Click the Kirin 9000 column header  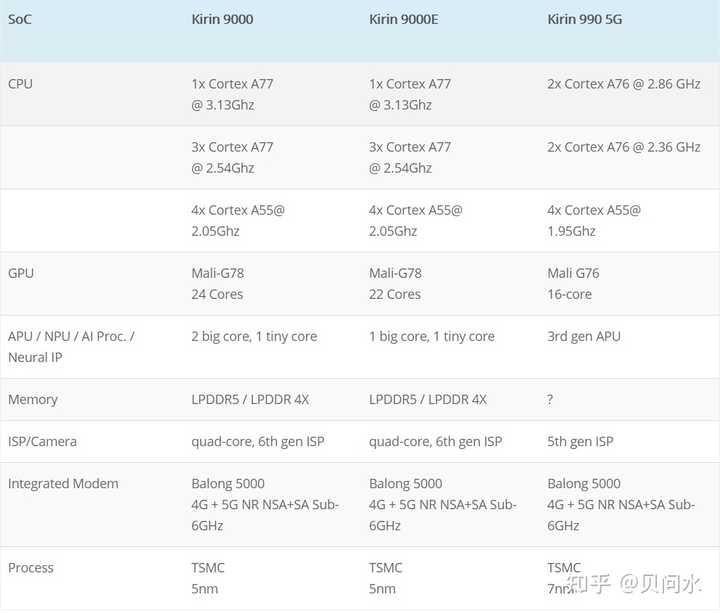223,18
